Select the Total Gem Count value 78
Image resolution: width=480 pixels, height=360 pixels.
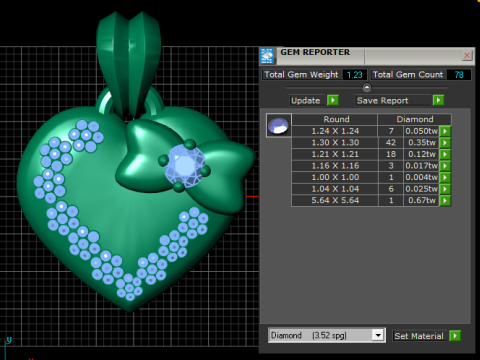coord(459,75)
